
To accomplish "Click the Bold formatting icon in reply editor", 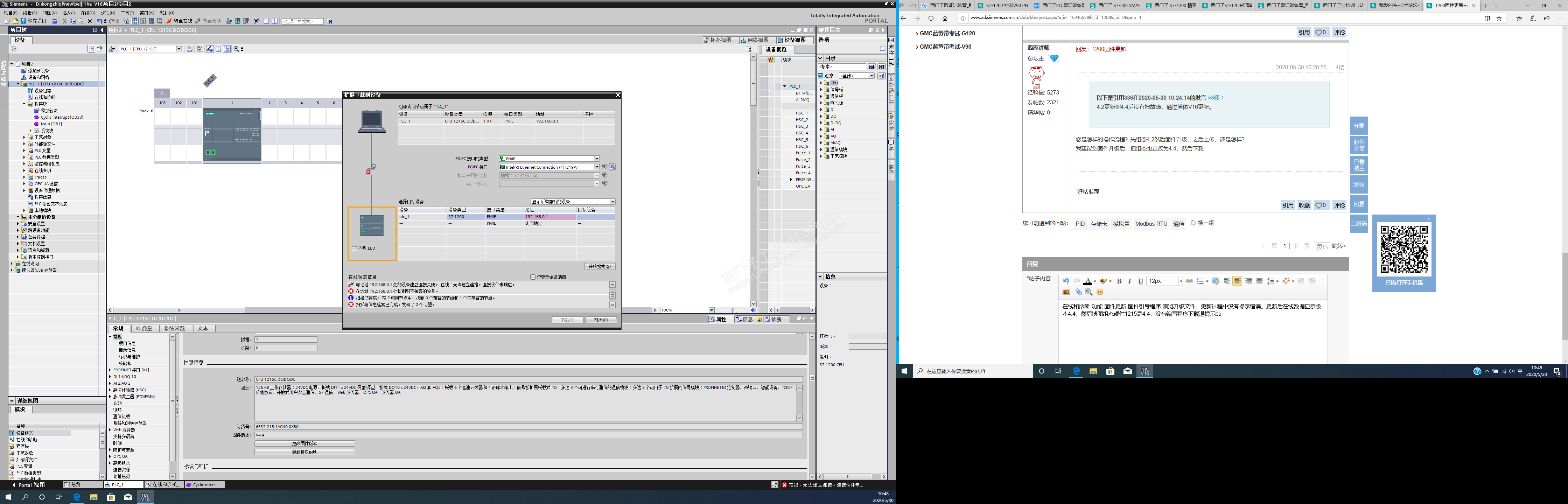I will (x=1119, y=281).
